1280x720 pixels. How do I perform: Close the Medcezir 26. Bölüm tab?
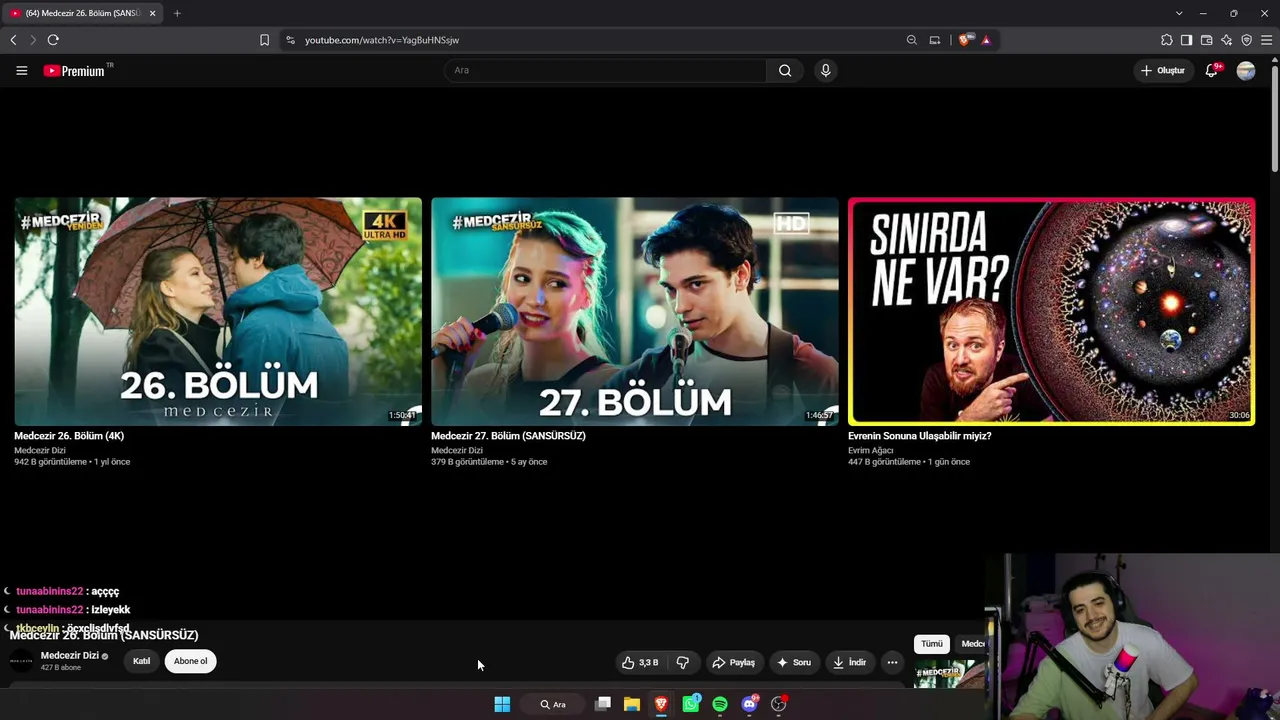click(152, 13)
